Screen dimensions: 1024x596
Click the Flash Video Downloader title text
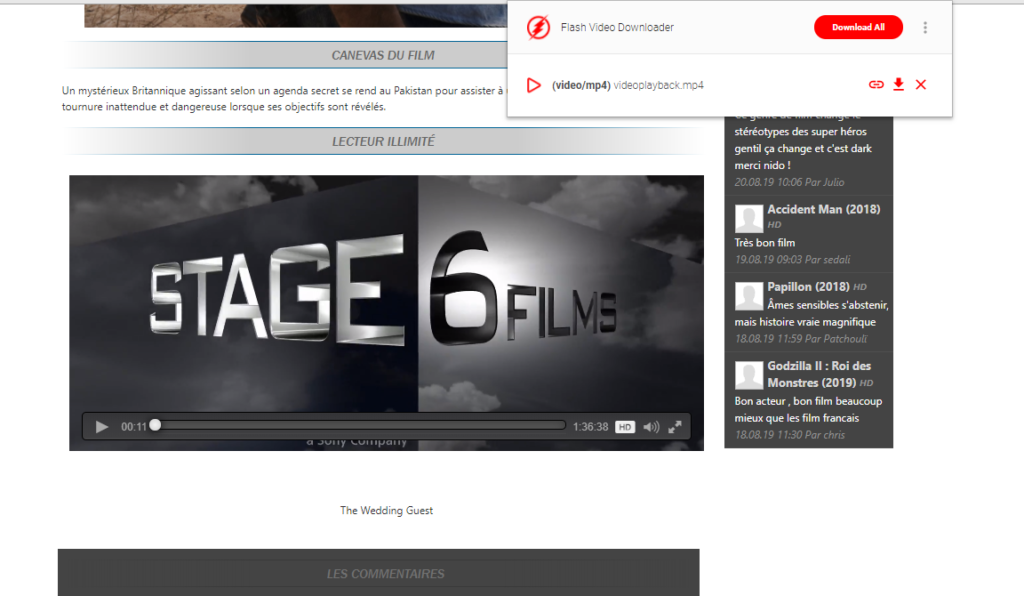(x=617, y=27)
